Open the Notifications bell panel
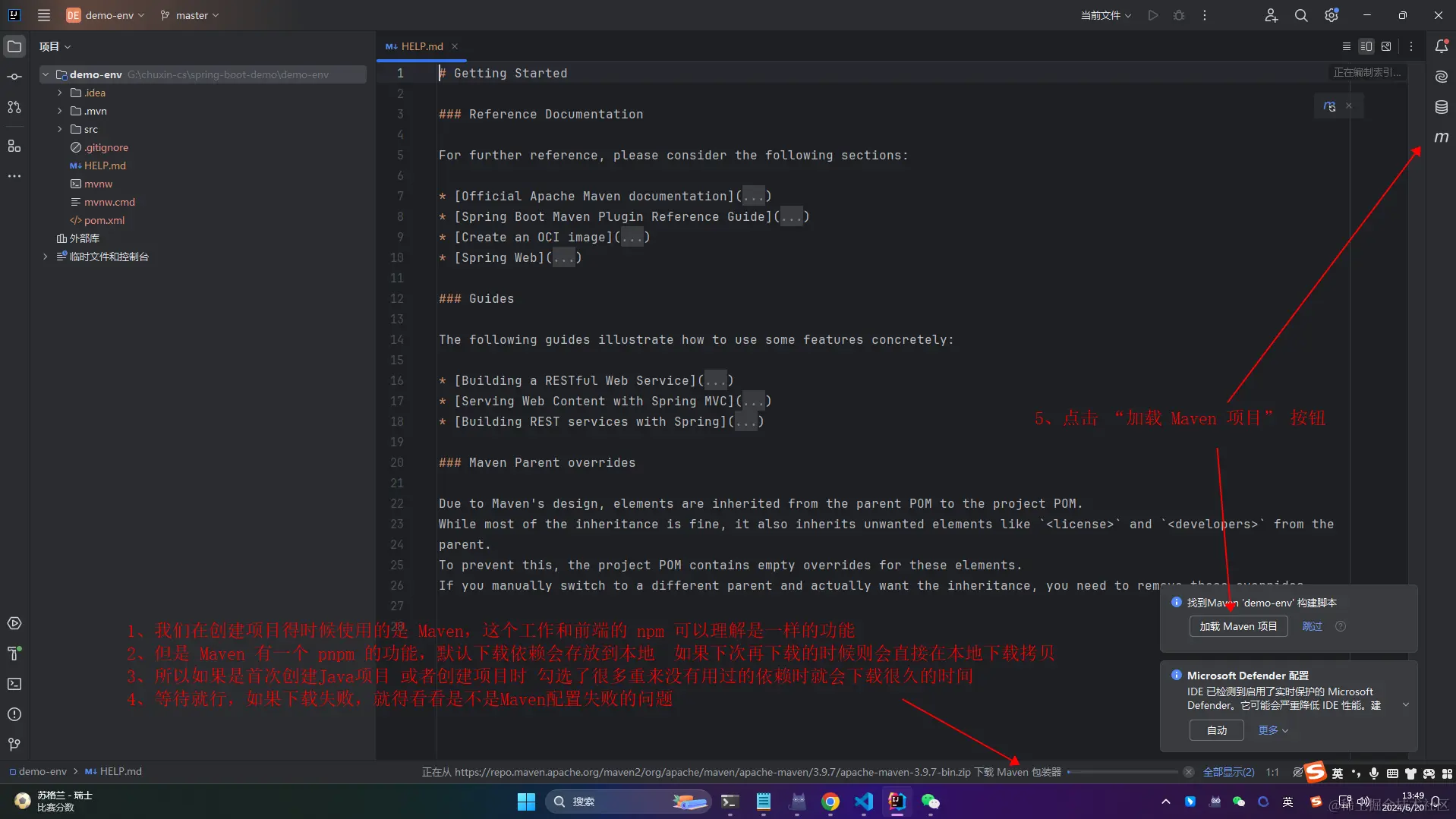 tap(1442, 46)
